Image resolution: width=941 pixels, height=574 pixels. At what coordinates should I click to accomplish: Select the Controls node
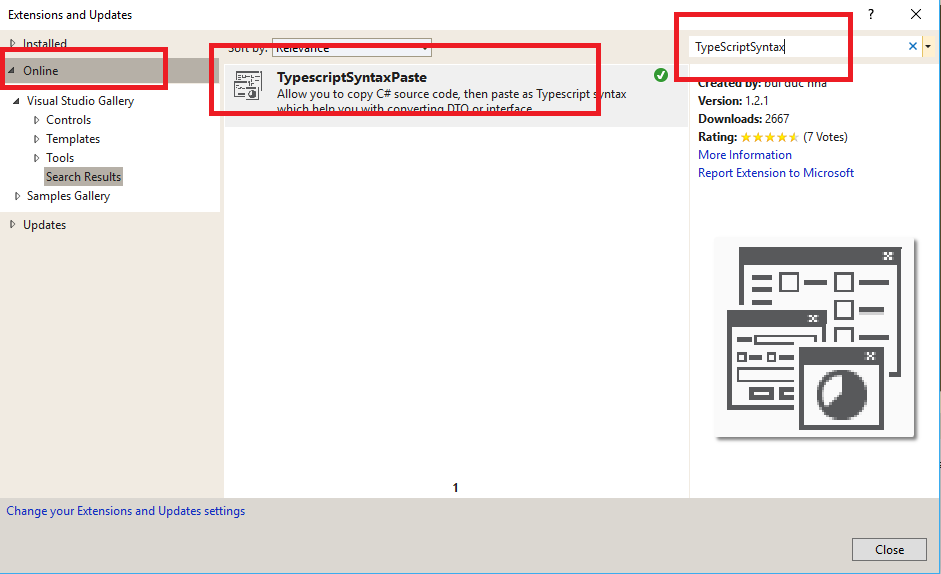tap(68, 120)
